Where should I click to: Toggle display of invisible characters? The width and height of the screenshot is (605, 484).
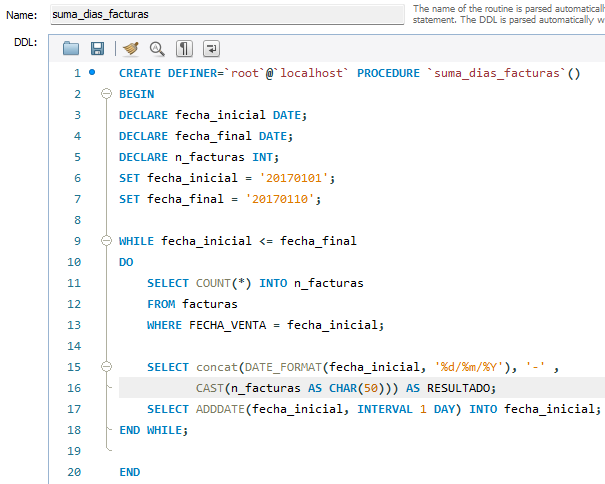[185, 48]
